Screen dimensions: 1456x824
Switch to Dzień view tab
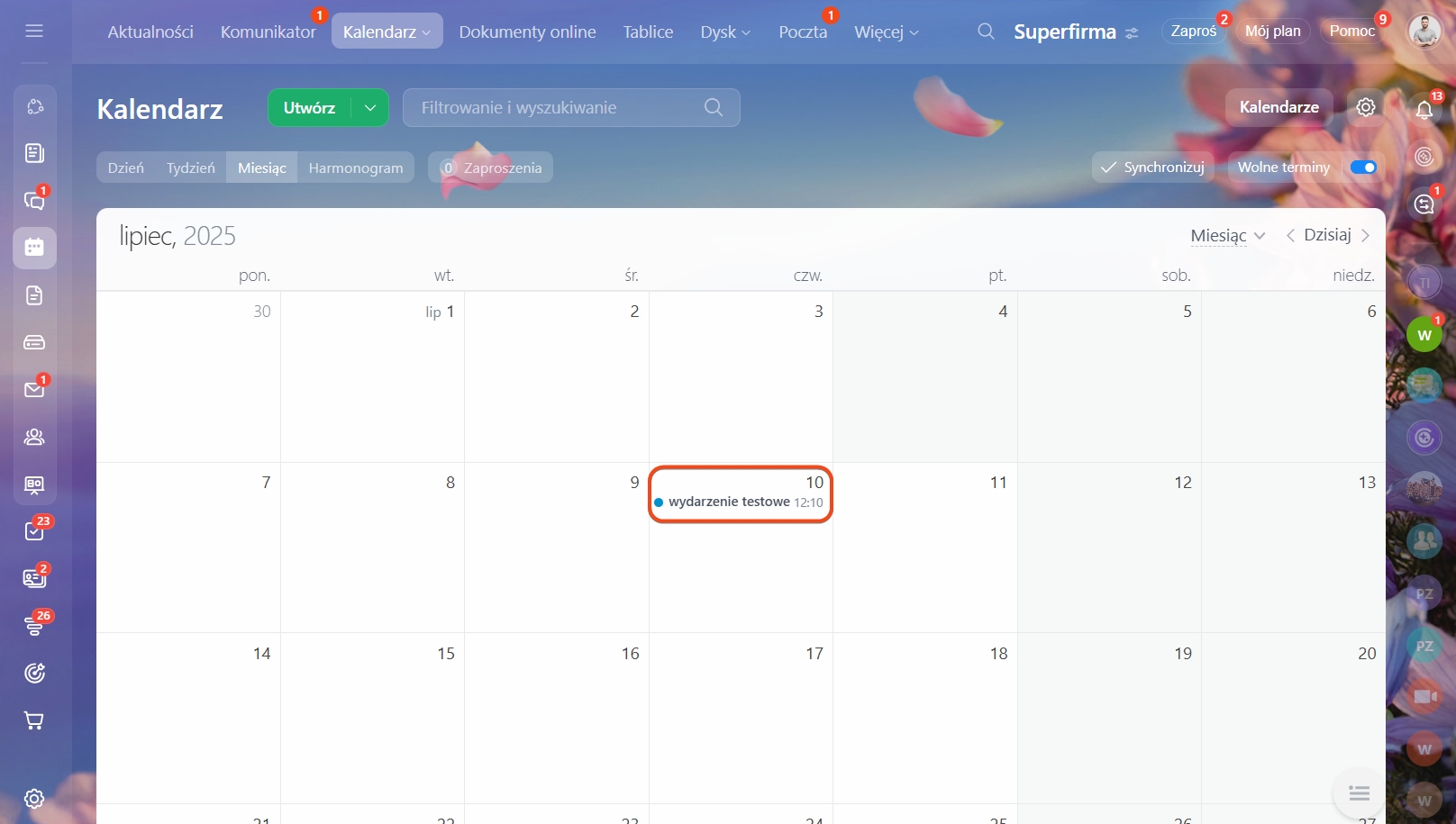click(x=126, y=168)
